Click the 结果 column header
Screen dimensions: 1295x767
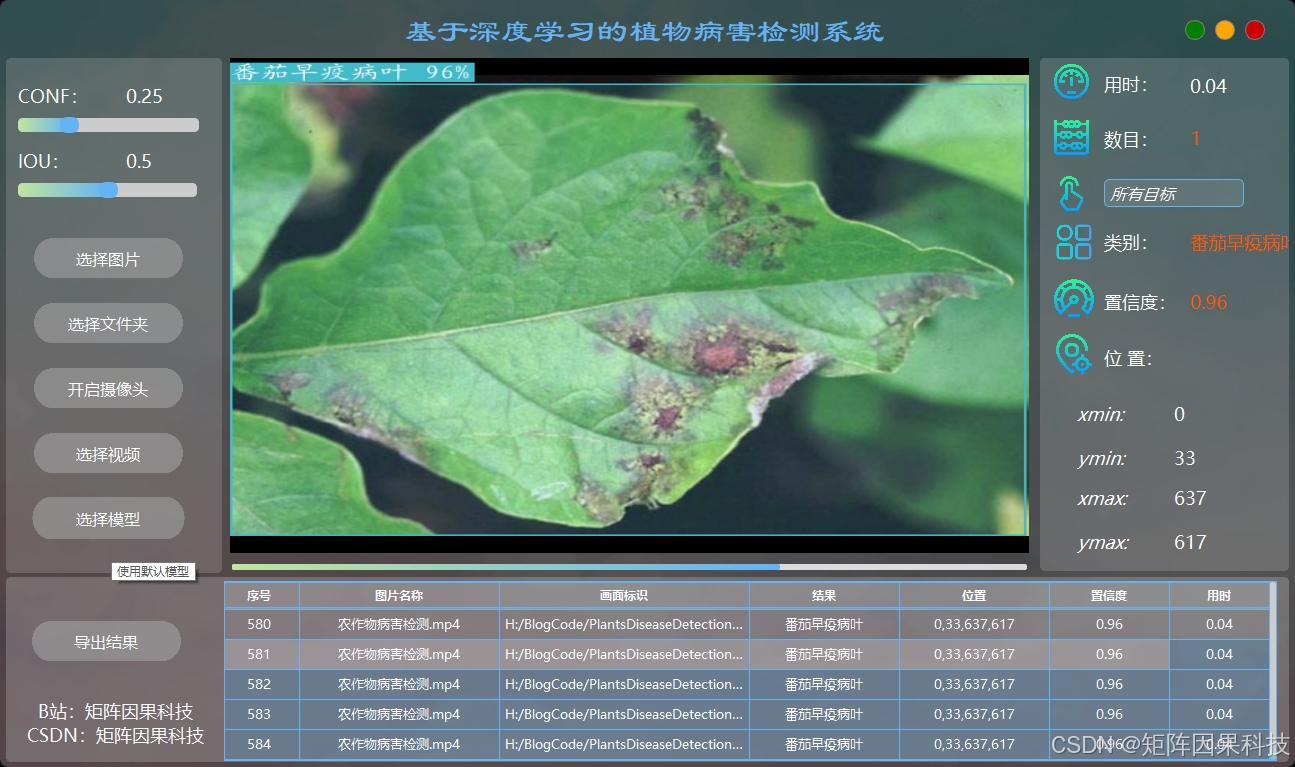point(824,595)
